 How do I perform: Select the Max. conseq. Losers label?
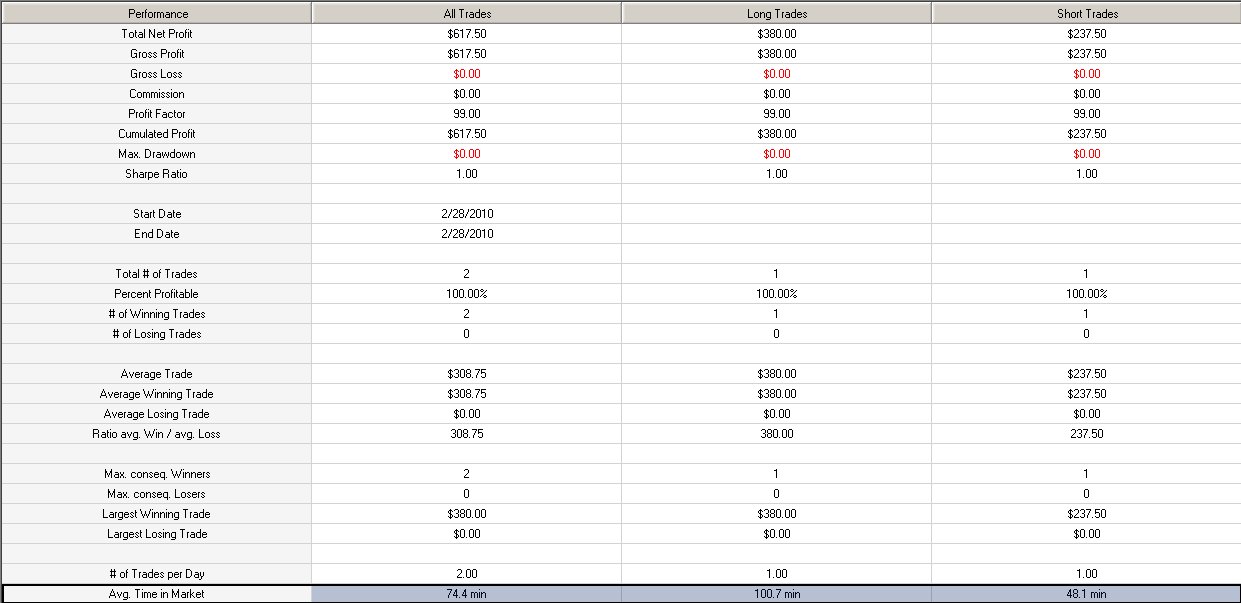157,494
